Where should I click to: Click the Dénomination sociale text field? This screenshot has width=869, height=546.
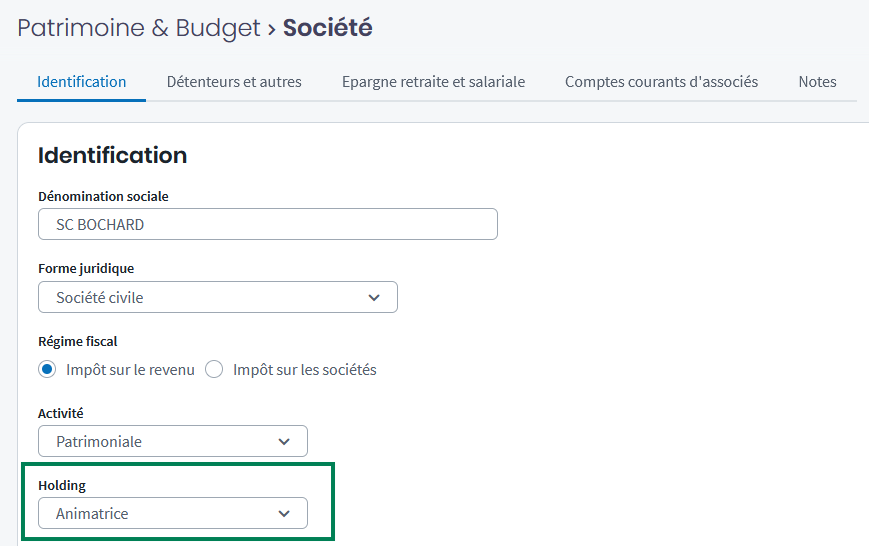tap(267, 225)
